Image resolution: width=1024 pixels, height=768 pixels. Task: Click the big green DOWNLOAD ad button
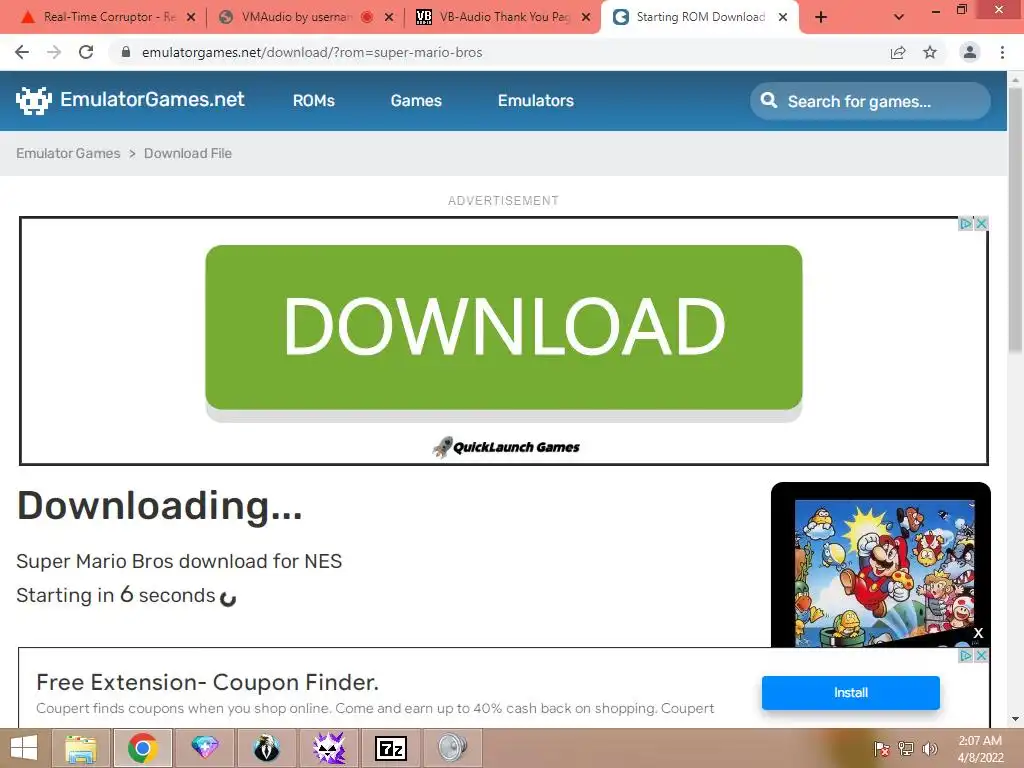coord(504,328)
